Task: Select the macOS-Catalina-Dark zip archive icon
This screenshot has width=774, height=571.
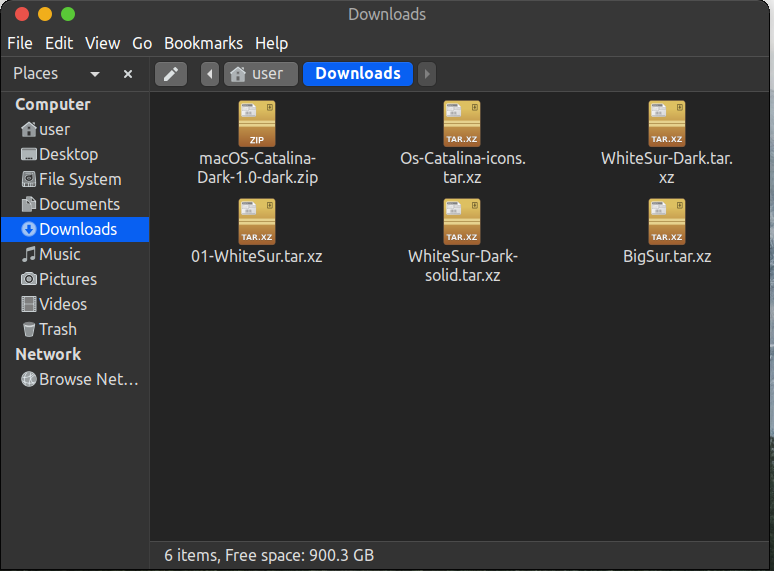Action: 257,124
